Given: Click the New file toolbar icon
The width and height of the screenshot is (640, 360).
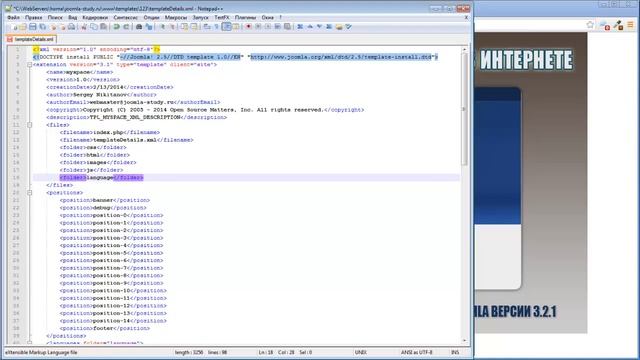Looking at the screenshot, I should [15, 27].
